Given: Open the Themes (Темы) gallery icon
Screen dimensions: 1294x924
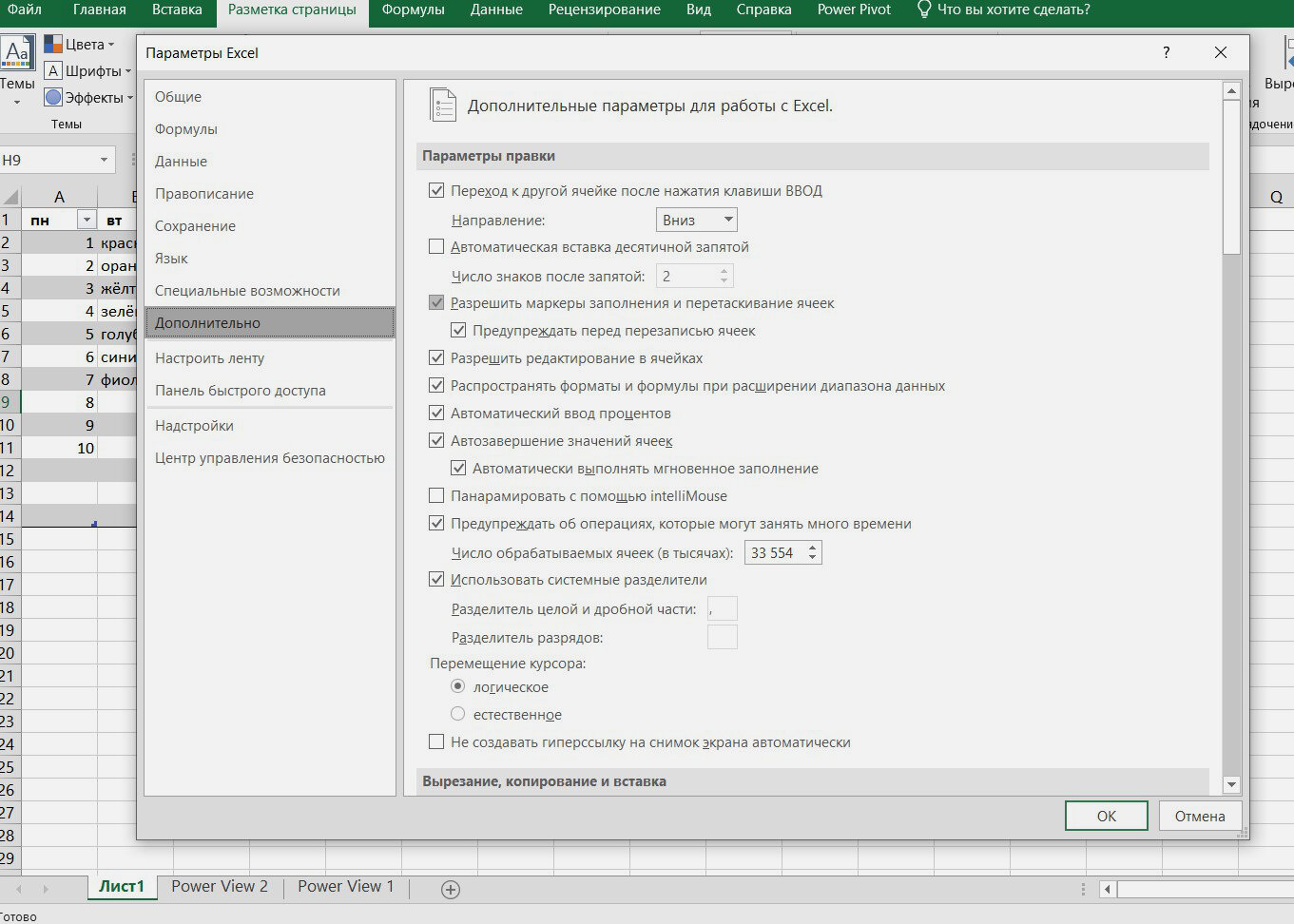Looking at the screenshot, I should [18, 52].
